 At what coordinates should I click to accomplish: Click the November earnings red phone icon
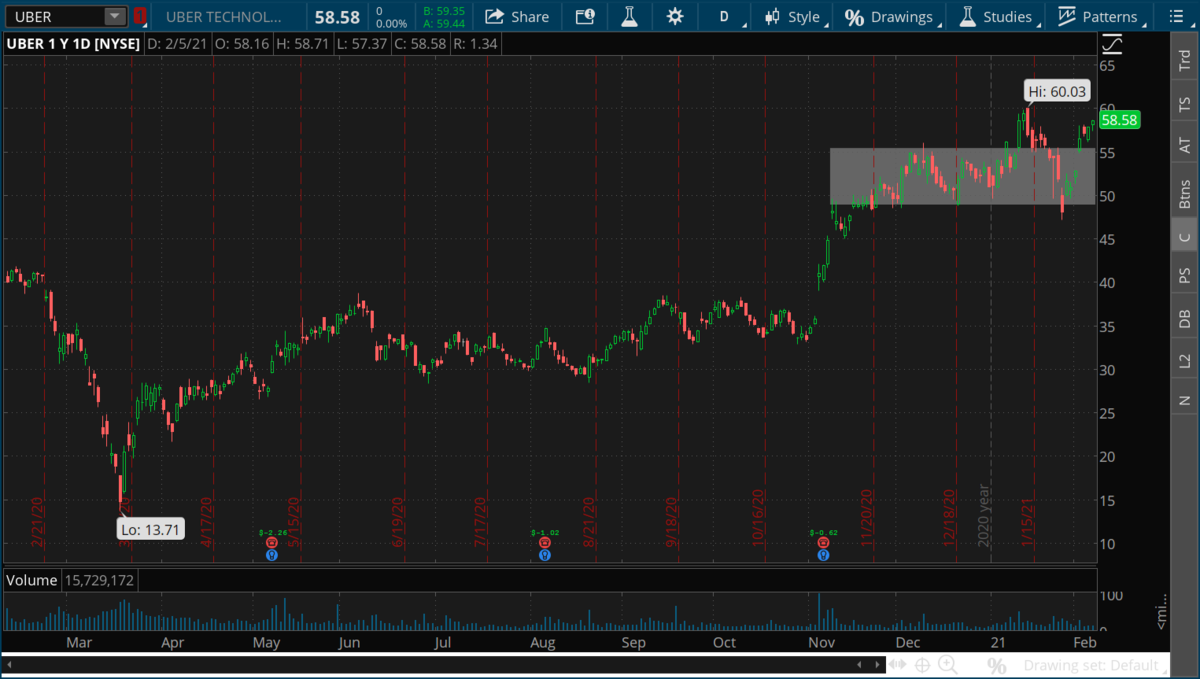pos(823,543)
